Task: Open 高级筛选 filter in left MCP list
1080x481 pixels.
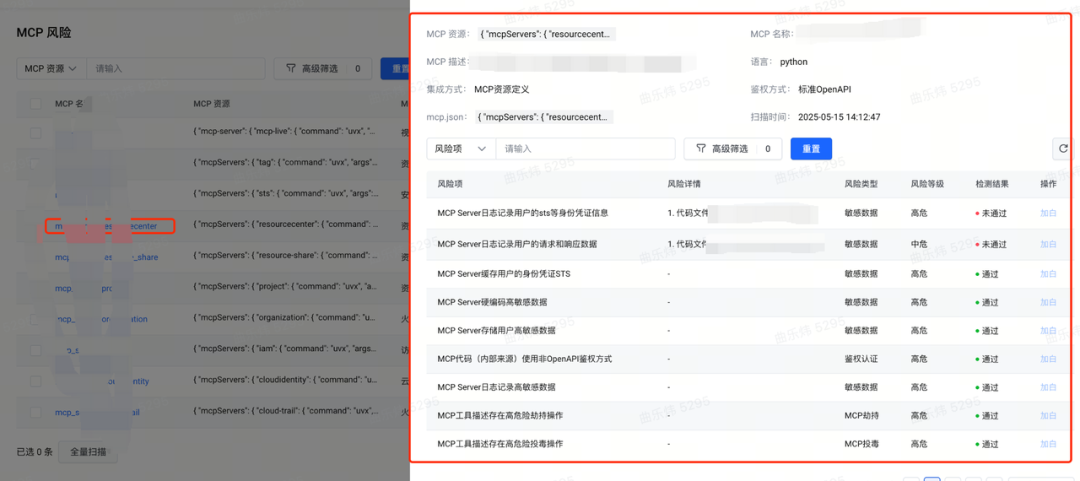Action: 323,69
